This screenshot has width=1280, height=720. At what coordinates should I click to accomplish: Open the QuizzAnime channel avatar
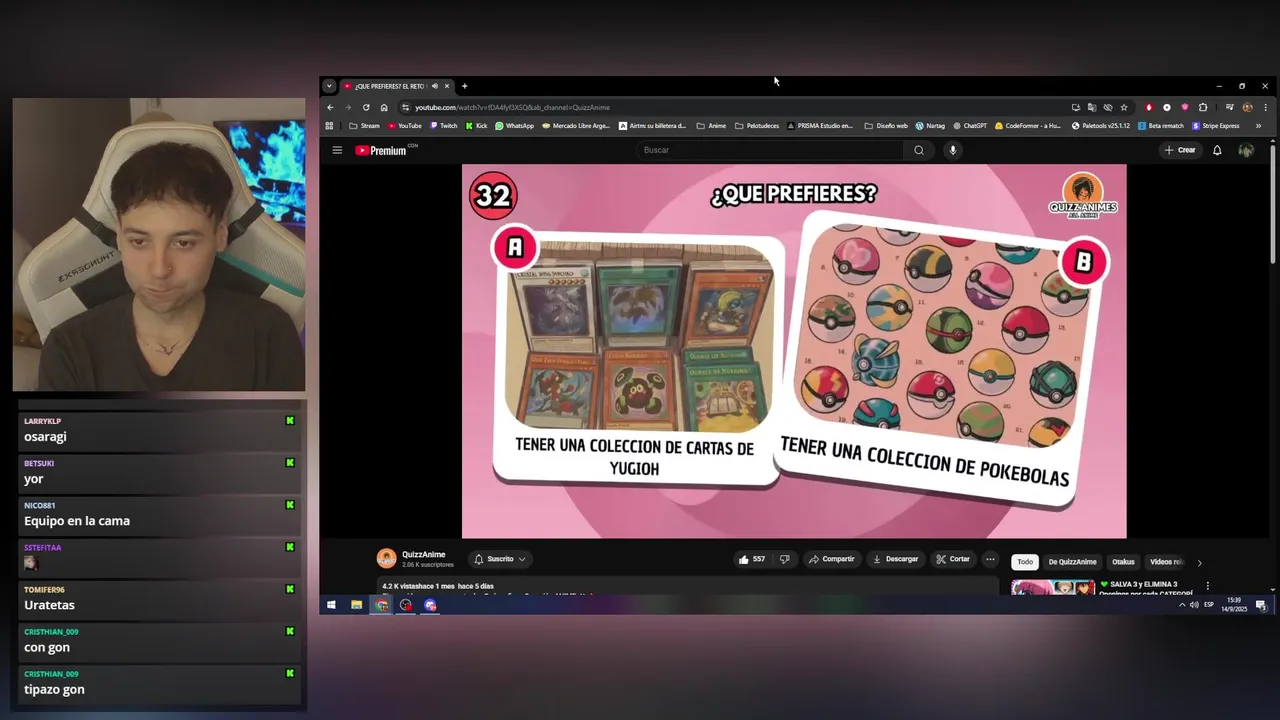click(x=386, y=559)
